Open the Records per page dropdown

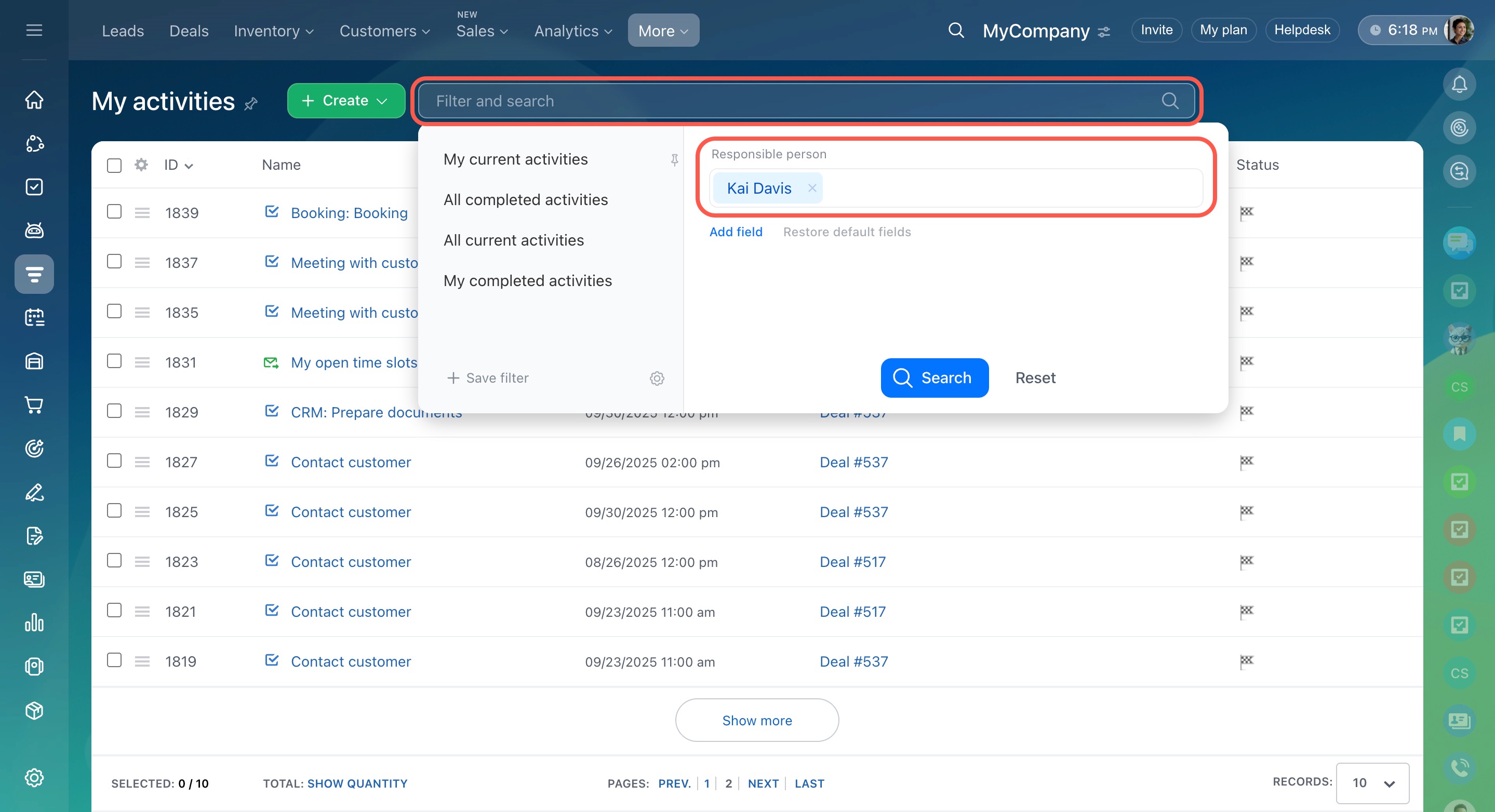[1372, 783]
